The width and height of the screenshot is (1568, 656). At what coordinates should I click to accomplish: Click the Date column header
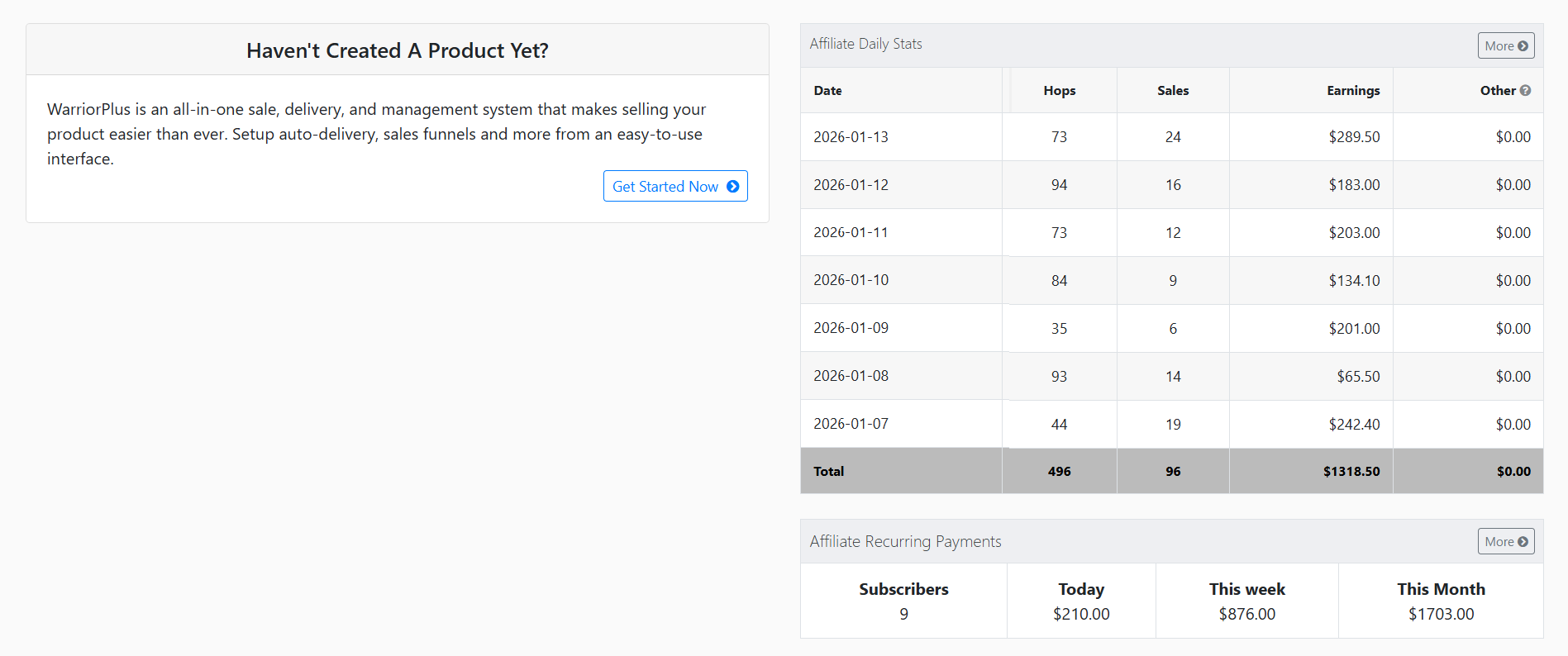[827, 90]
